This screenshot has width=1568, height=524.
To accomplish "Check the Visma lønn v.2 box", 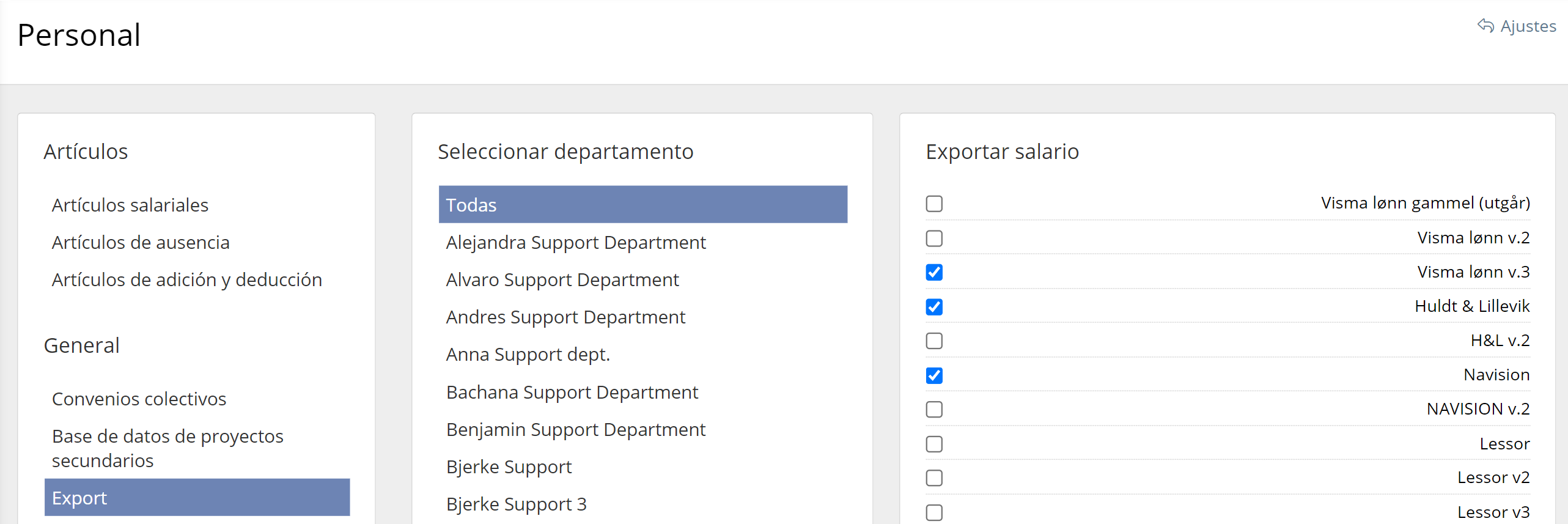I will click(x=934, y=238).
